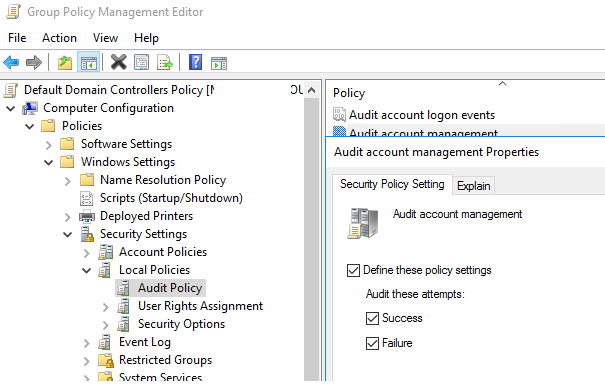The height and width of the screenshot is (385, 605).
Task: Select User Rights Assignment label
Action: coord(200,306)
